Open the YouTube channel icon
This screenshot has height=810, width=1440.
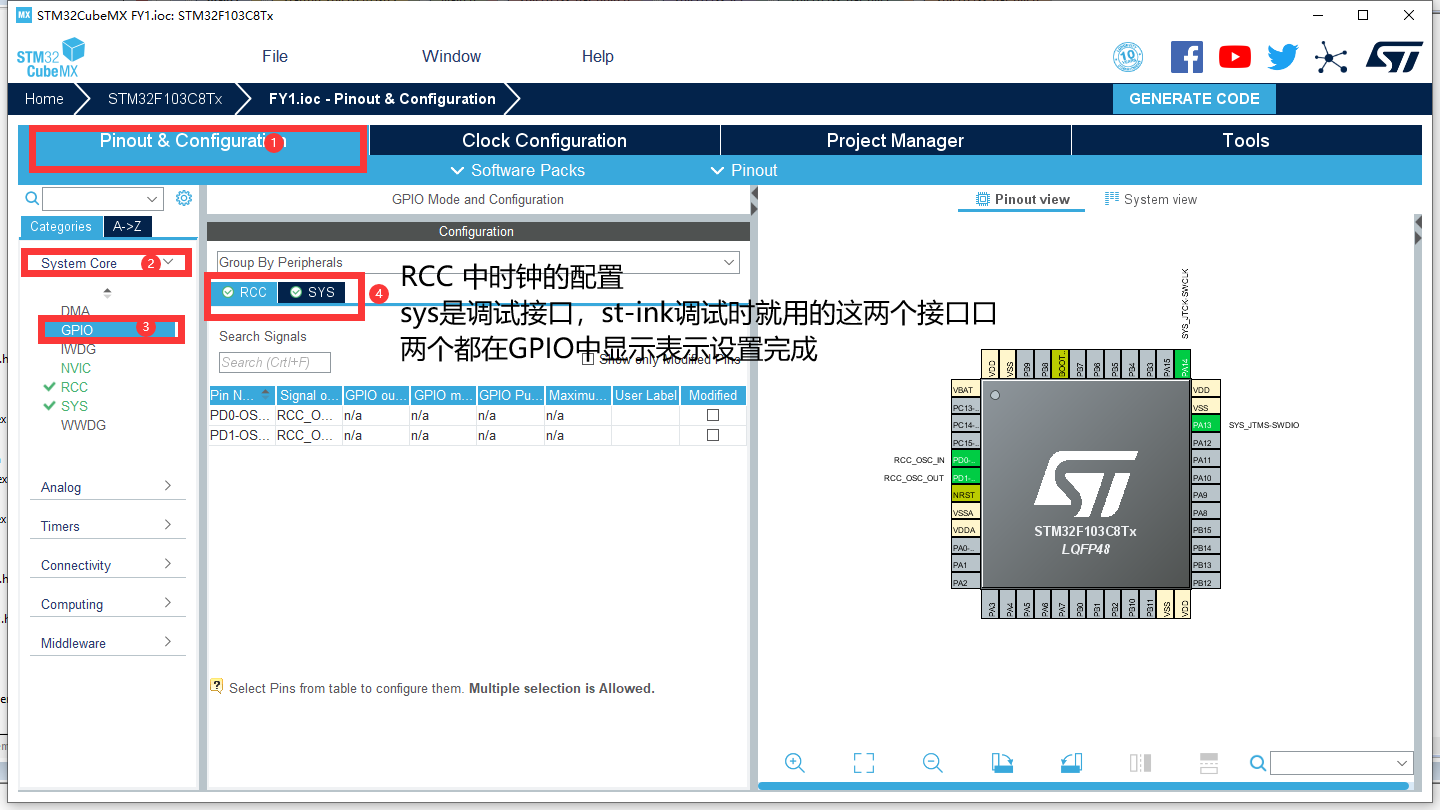point(1234,56)
